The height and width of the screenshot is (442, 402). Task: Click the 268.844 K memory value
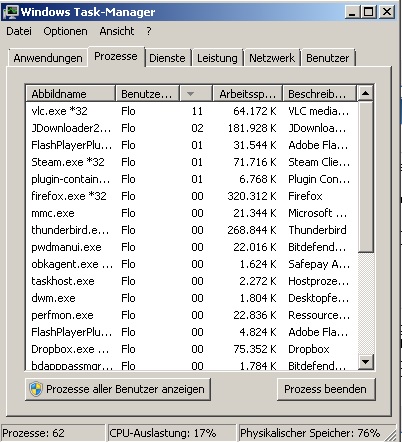click(252, 230)
